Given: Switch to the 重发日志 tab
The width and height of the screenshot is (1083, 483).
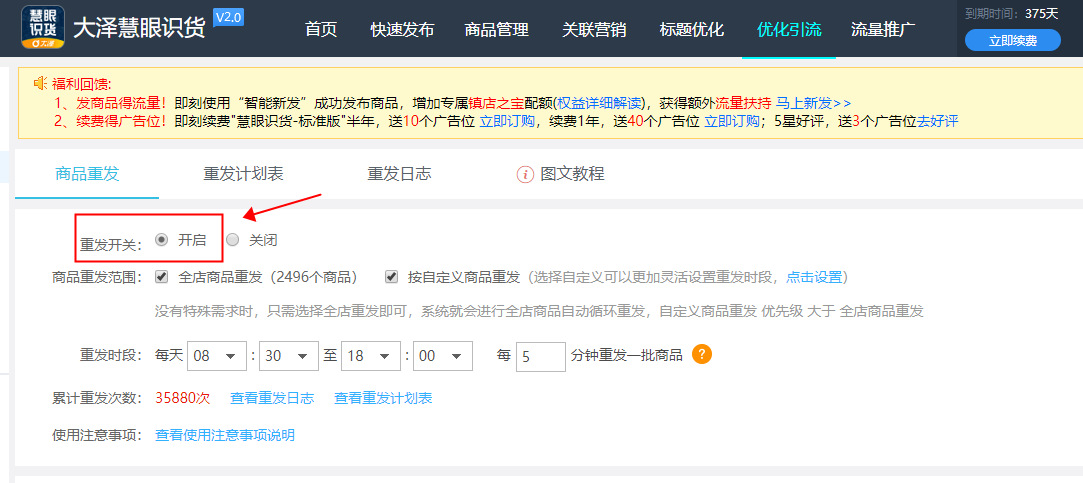Looking at the screenshot, I should point(399,174).
